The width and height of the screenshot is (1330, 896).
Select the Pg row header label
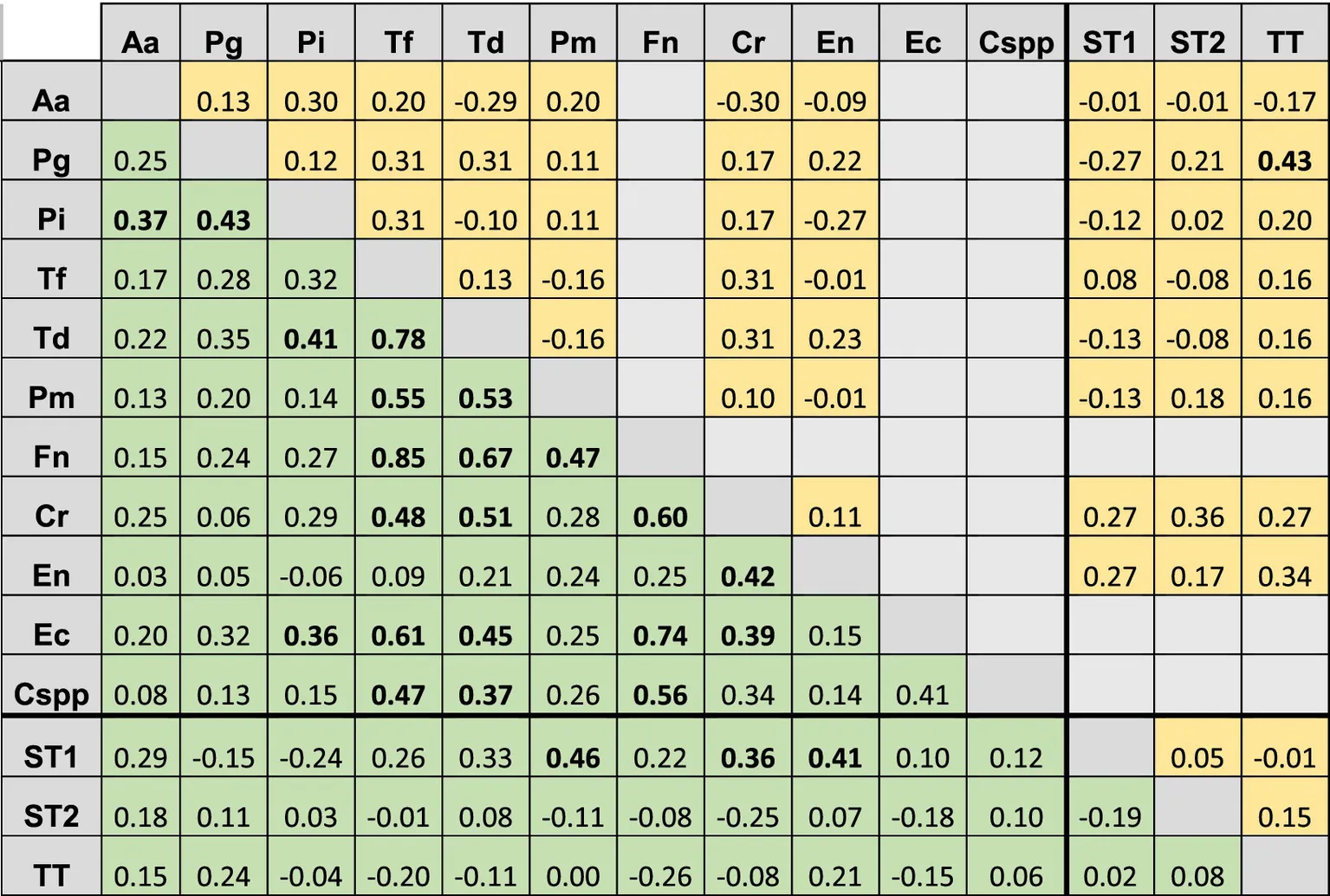tap(51, 159)
